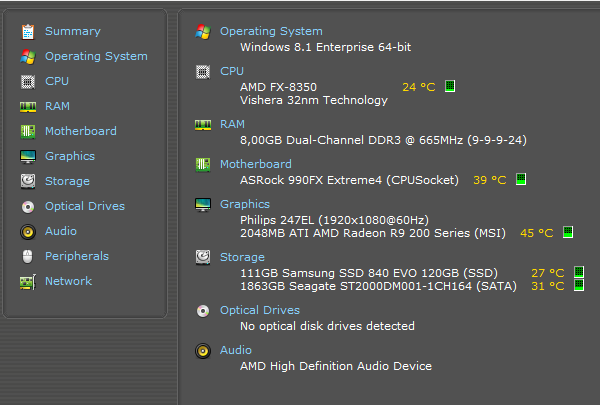Click the Audio speaker icon in sidebar
Screen dimensions: 600x405
point(27,231)
